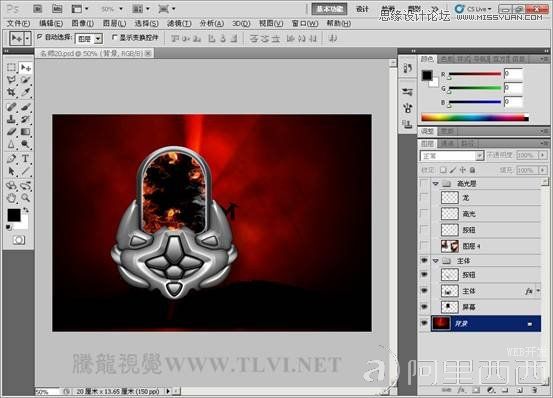Click the 设计 workspace button
553x398 pixels.
pyautogui.click(x=362, y=9)
